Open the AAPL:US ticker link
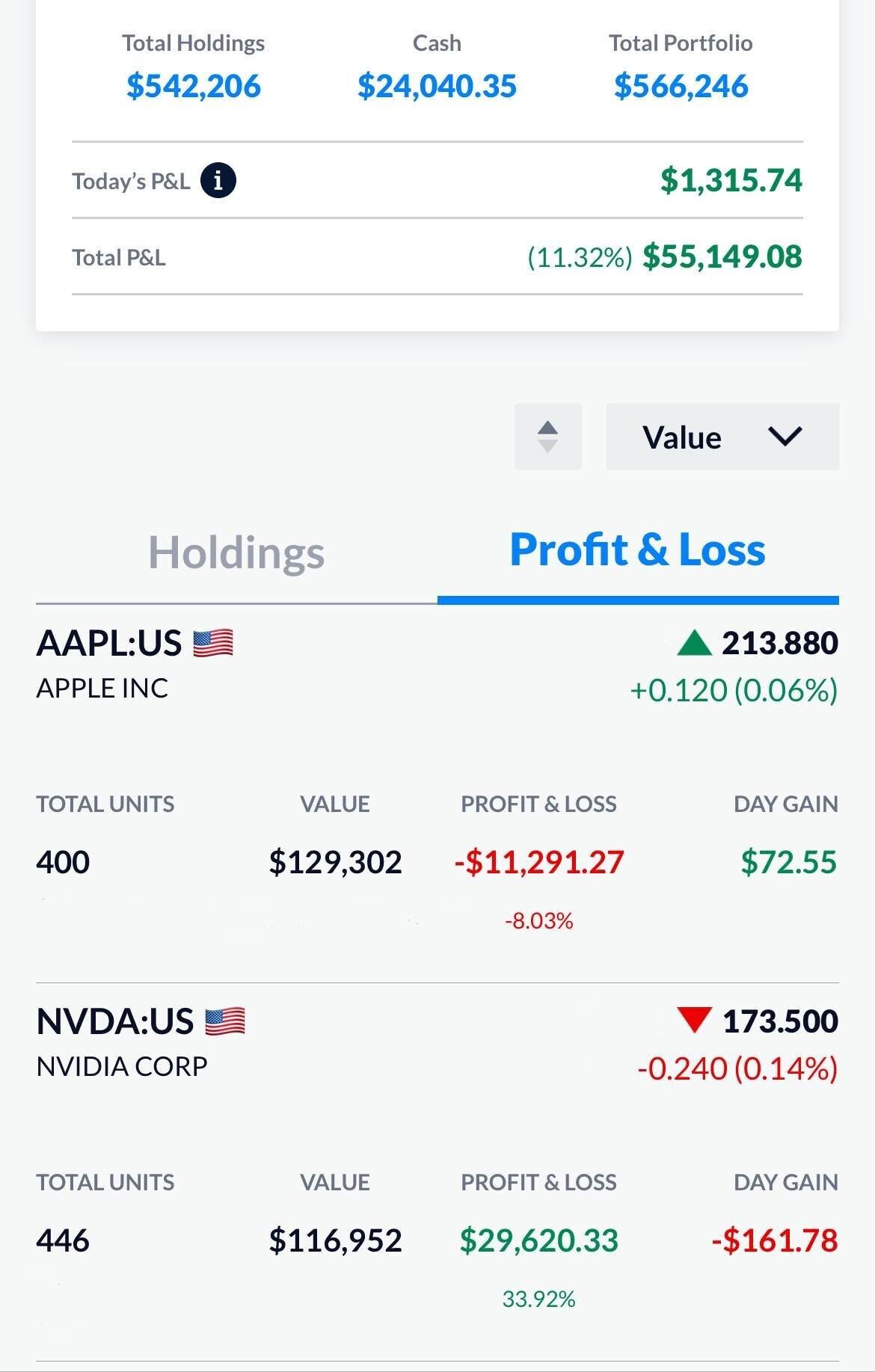 (109, 643)
